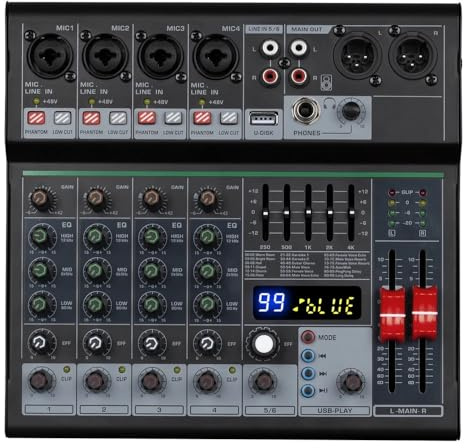
Task: Toggle the MIC3 LOW CUT button
Action: coord(173,118)
